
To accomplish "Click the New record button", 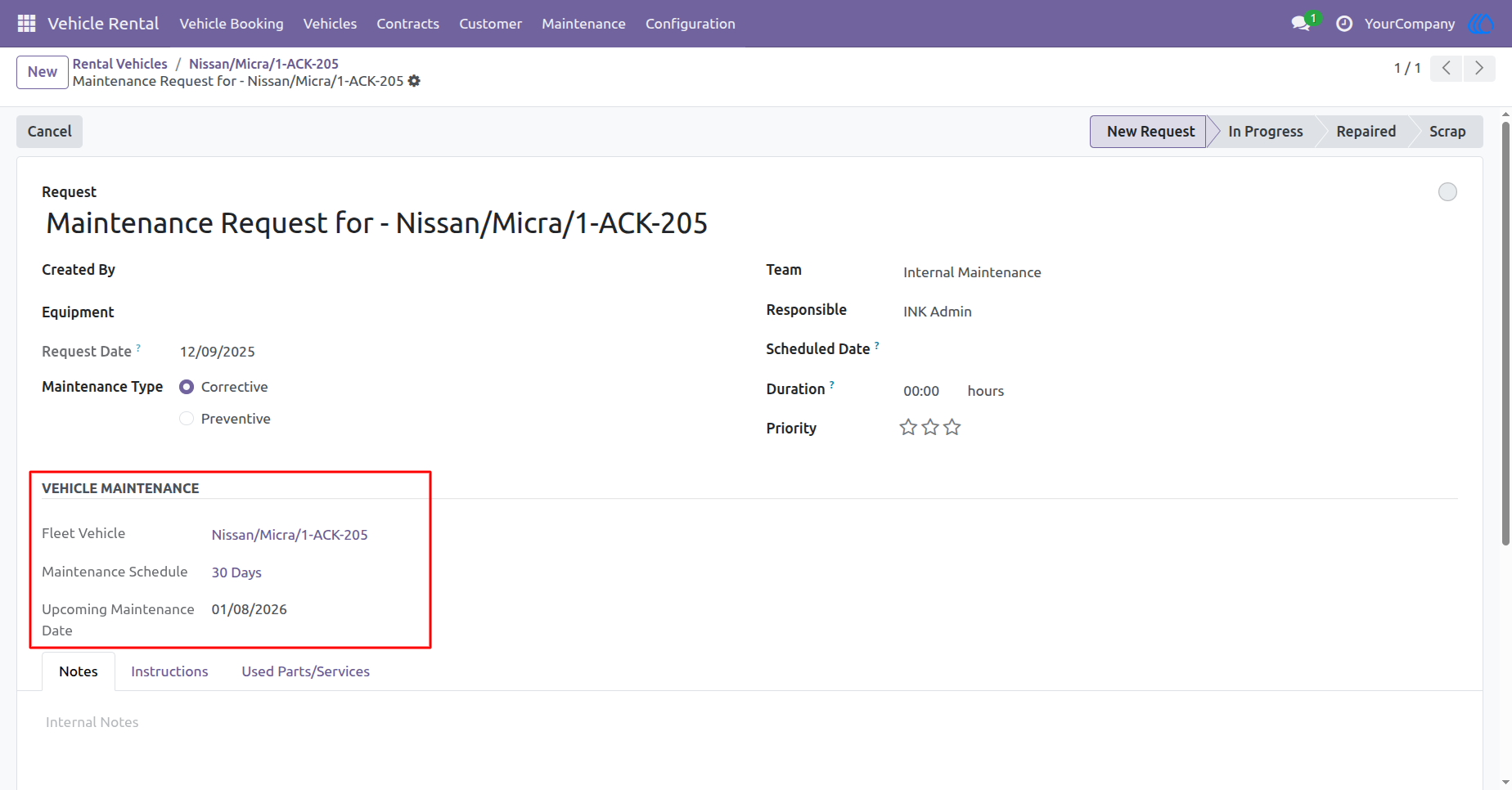I will click(x=43, y=72).
